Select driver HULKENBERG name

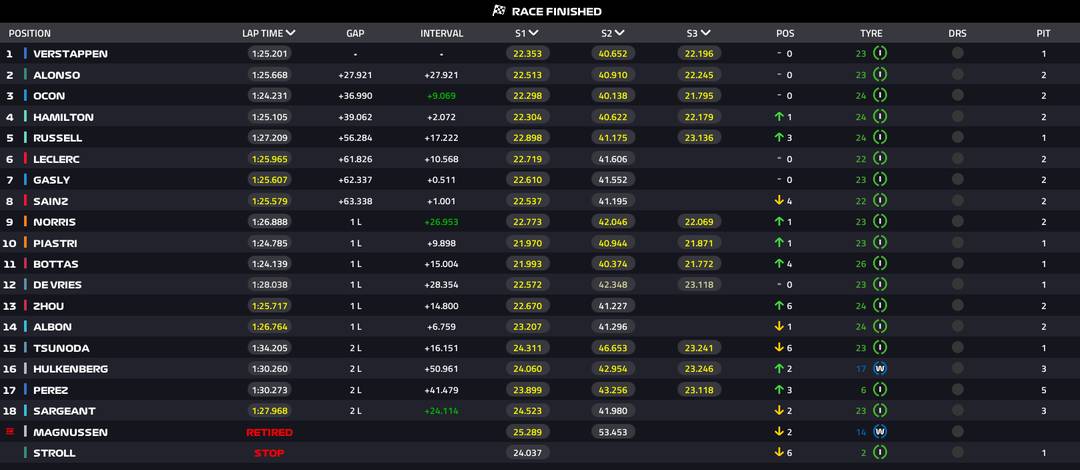(70, 369)
